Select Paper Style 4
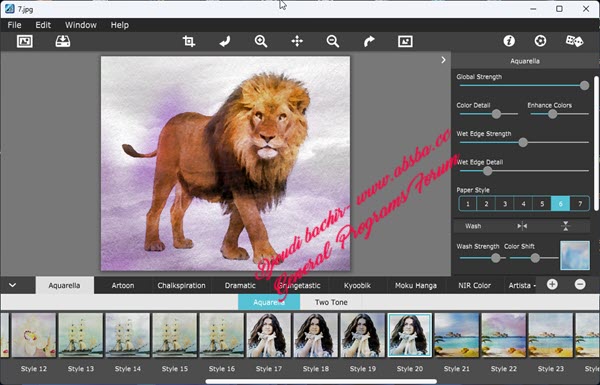This screenshot has height=385, width=600. (523, 204)
